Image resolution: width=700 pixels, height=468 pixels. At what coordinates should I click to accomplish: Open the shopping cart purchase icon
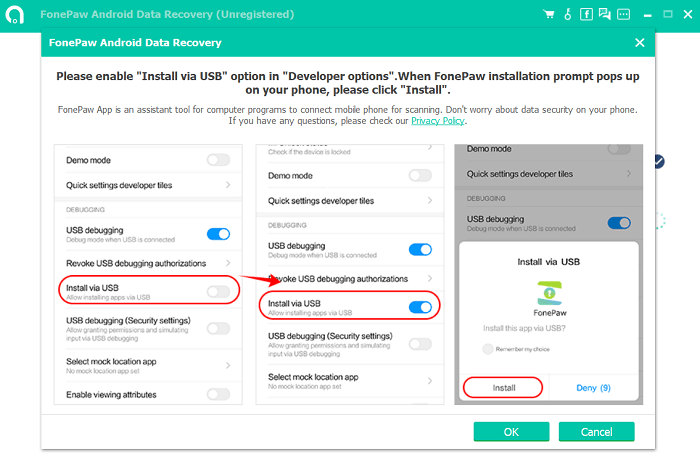click(x=549, y=14)
